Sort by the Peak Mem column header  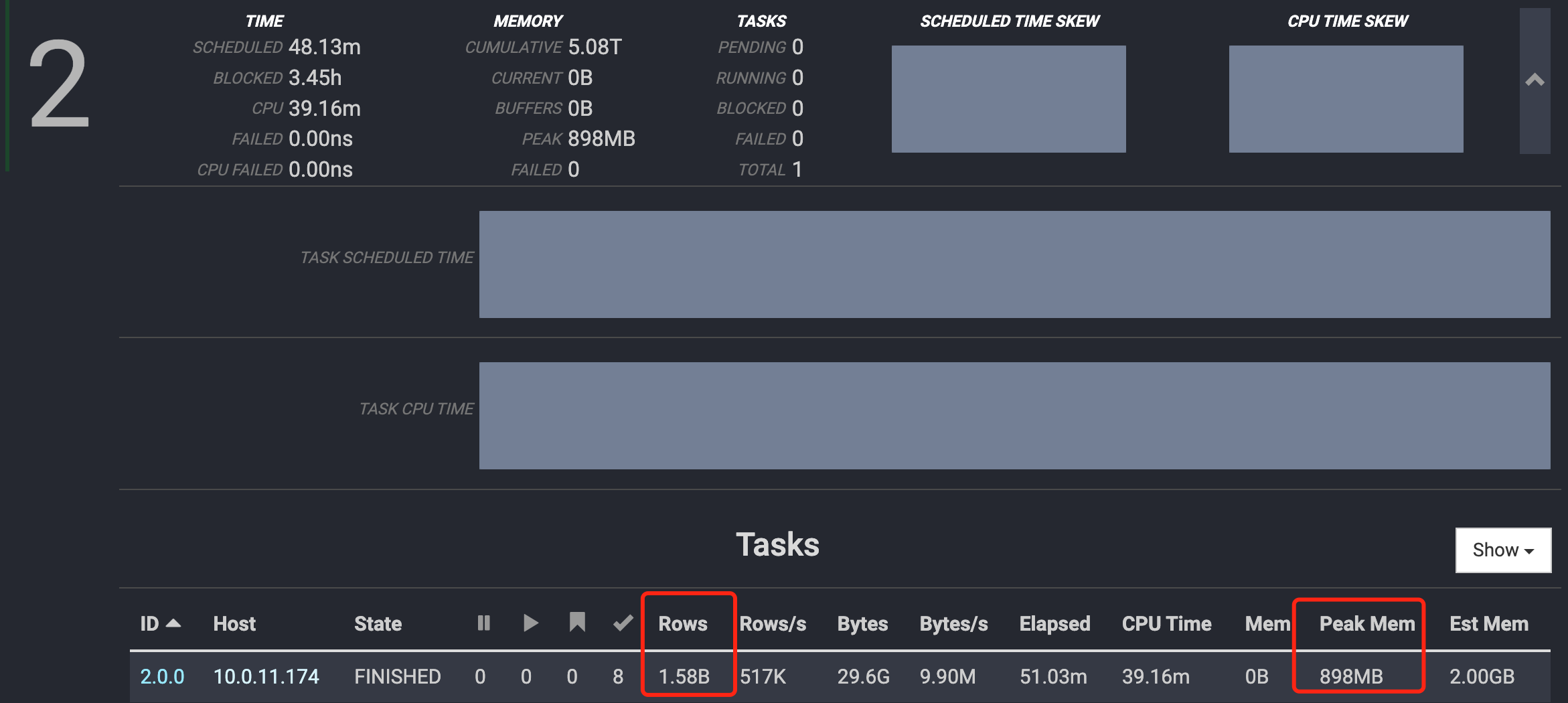pos(1366,623)
